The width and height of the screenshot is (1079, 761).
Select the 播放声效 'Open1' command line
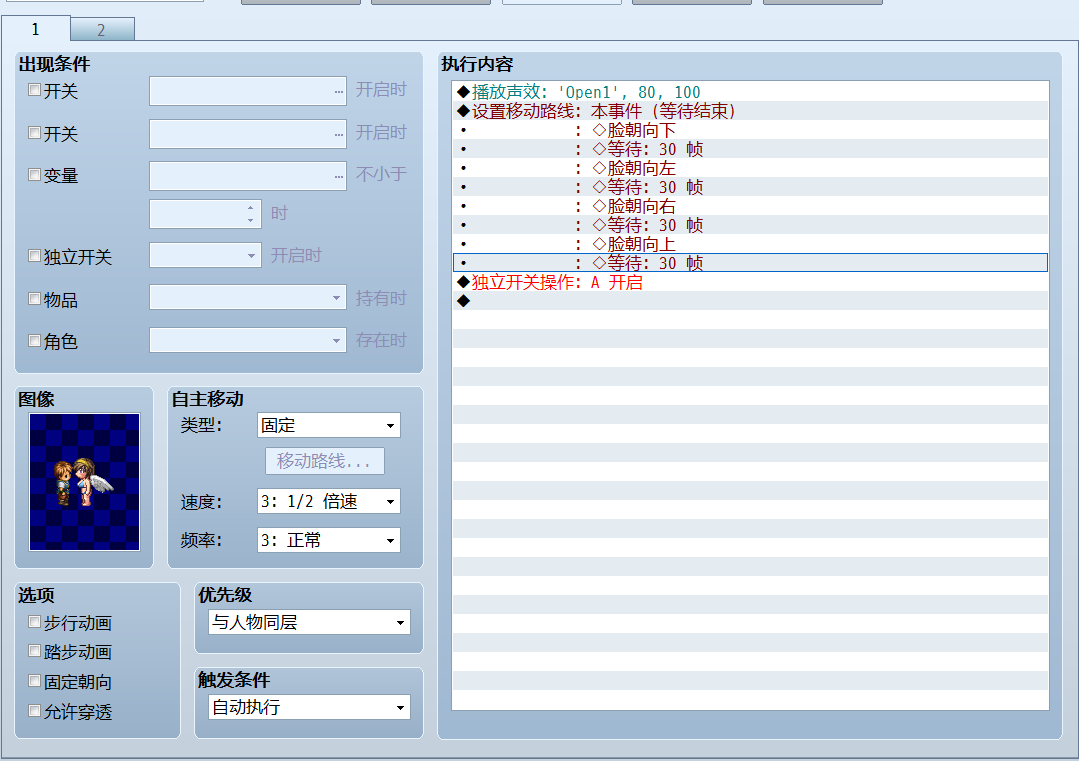click(750, 92)
